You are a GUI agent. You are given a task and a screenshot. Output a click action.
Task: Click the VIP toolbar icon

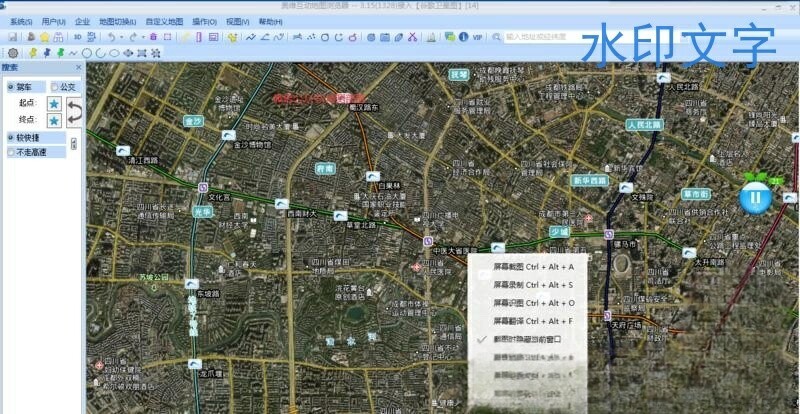click(x=477, y=37)
